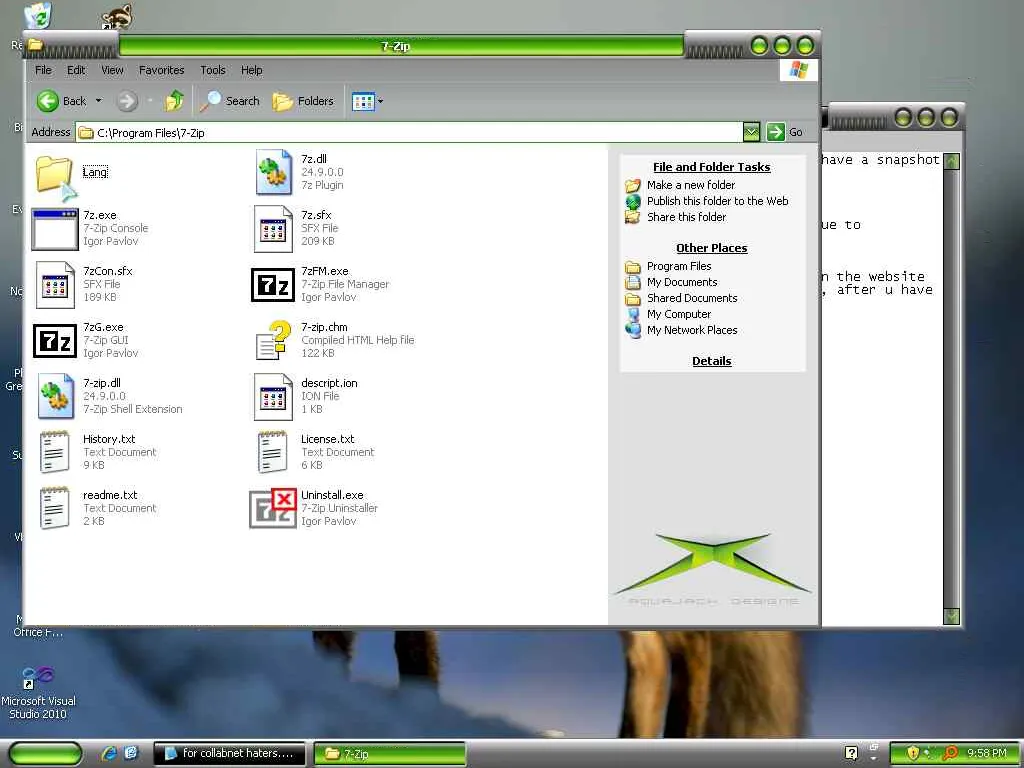Screen dimensions: 1024x768
Task: Open Microsoft Visual Studio 2010 desktop shortcut
Action: point(38,694)
